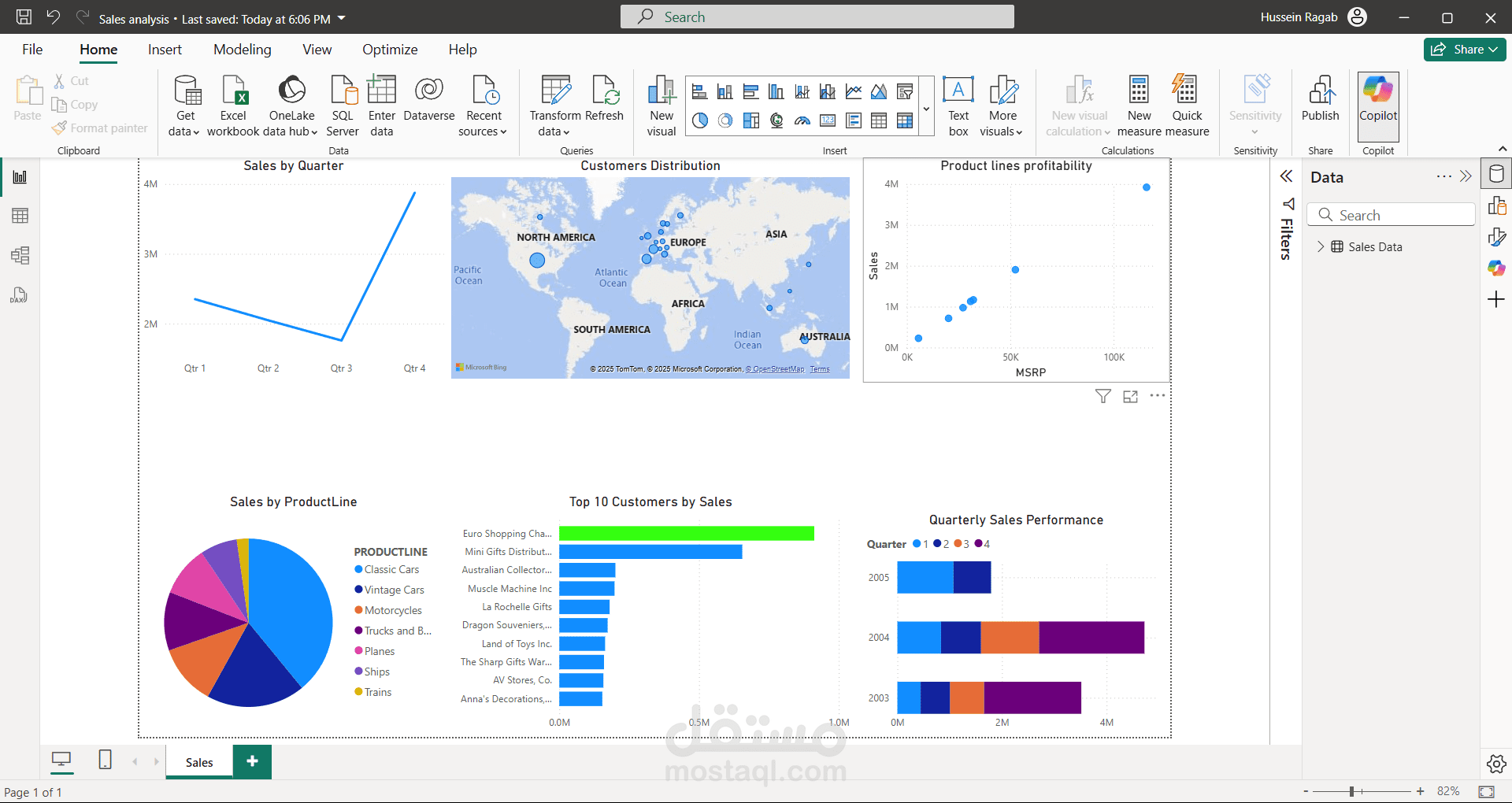Screen dimensions: 1512x803
Task: Open Transform data in the Queries group
Action: (555, 105)
